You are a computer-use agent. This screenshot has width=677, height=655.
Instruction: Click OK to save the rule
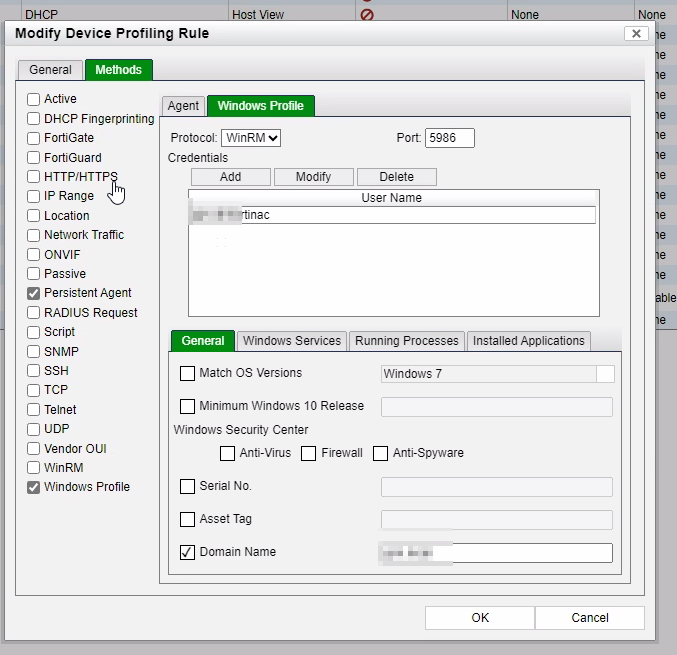pos(480,618)
